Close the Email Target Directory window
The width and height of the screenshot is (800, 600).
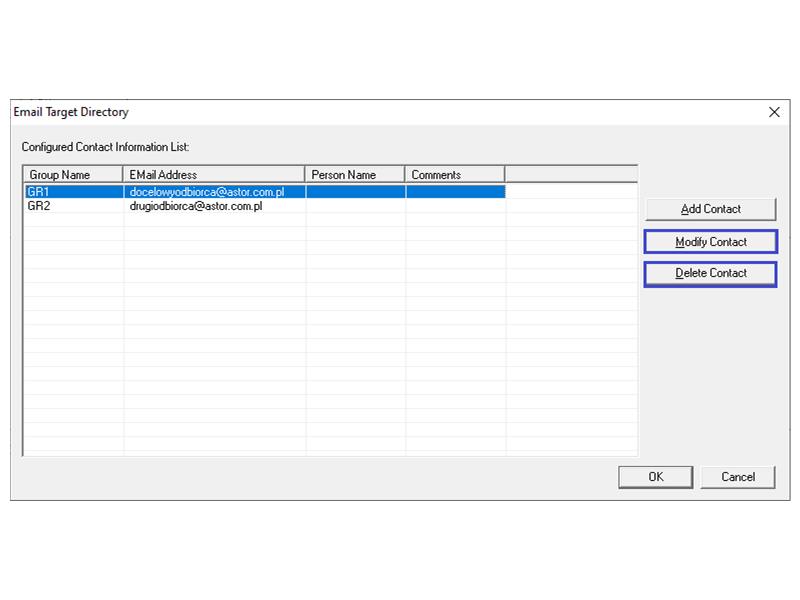point(774,112)
